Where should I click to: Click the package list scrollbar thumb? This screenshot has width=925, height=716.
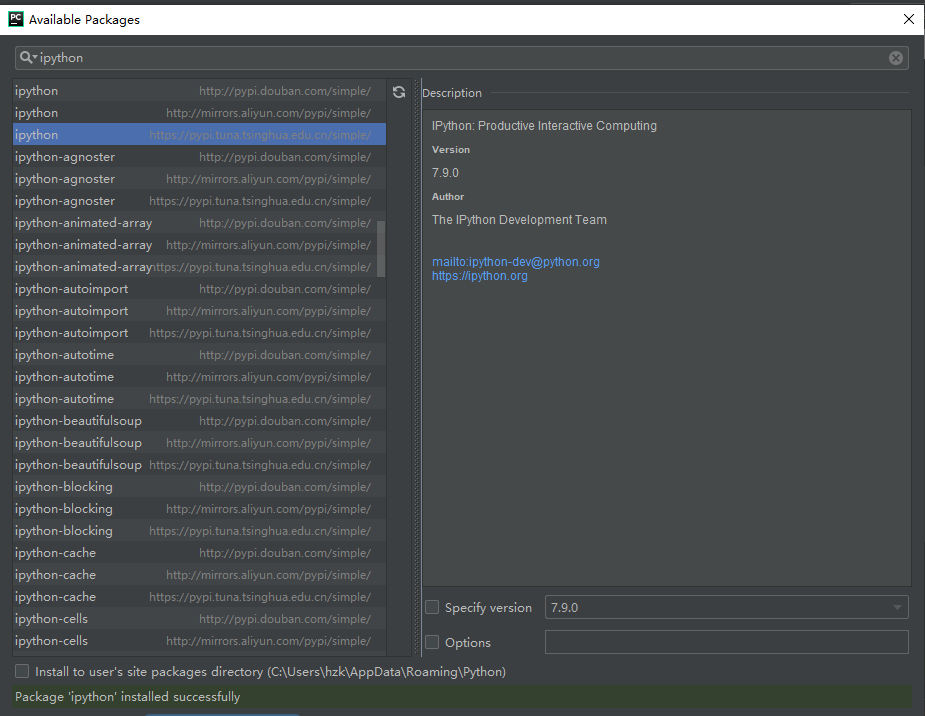click(381, 249)
